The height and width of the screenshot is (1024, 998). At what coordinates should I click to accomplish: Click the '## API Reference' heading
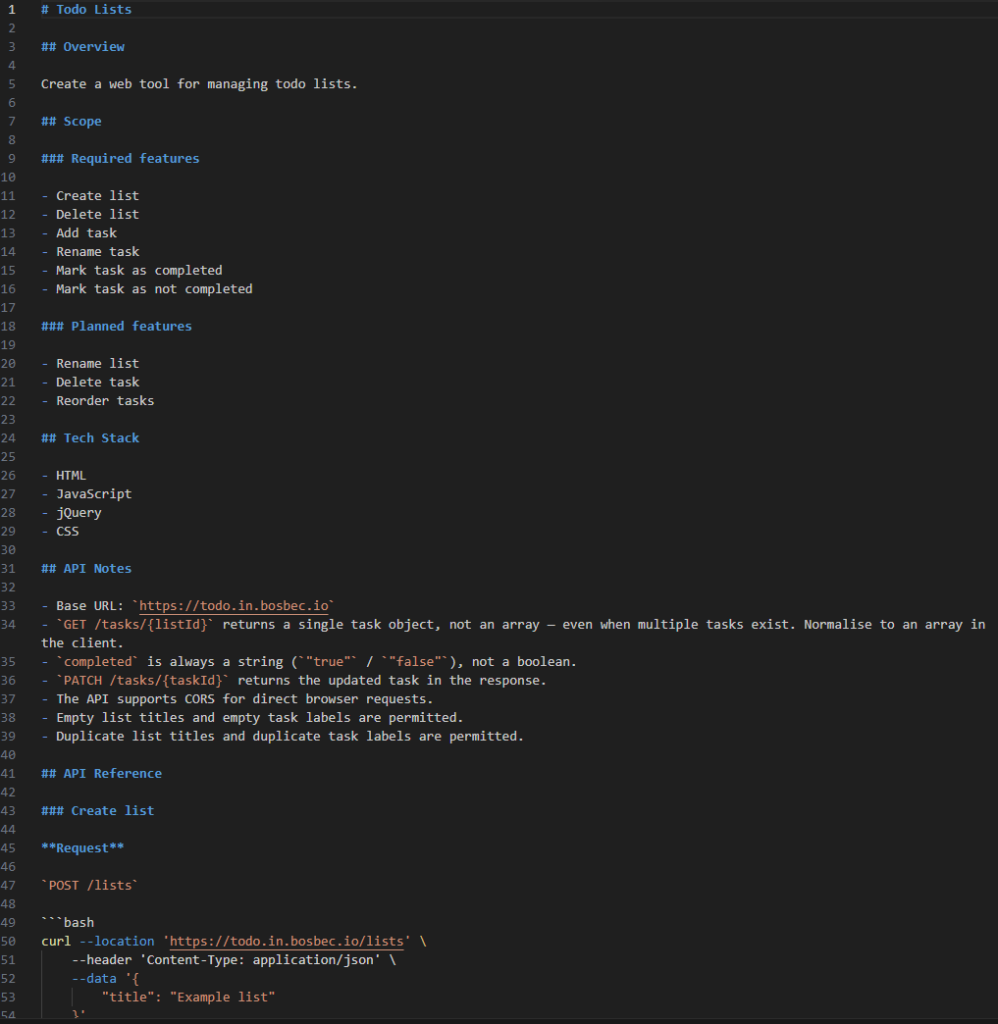click(x=101, y=773)
